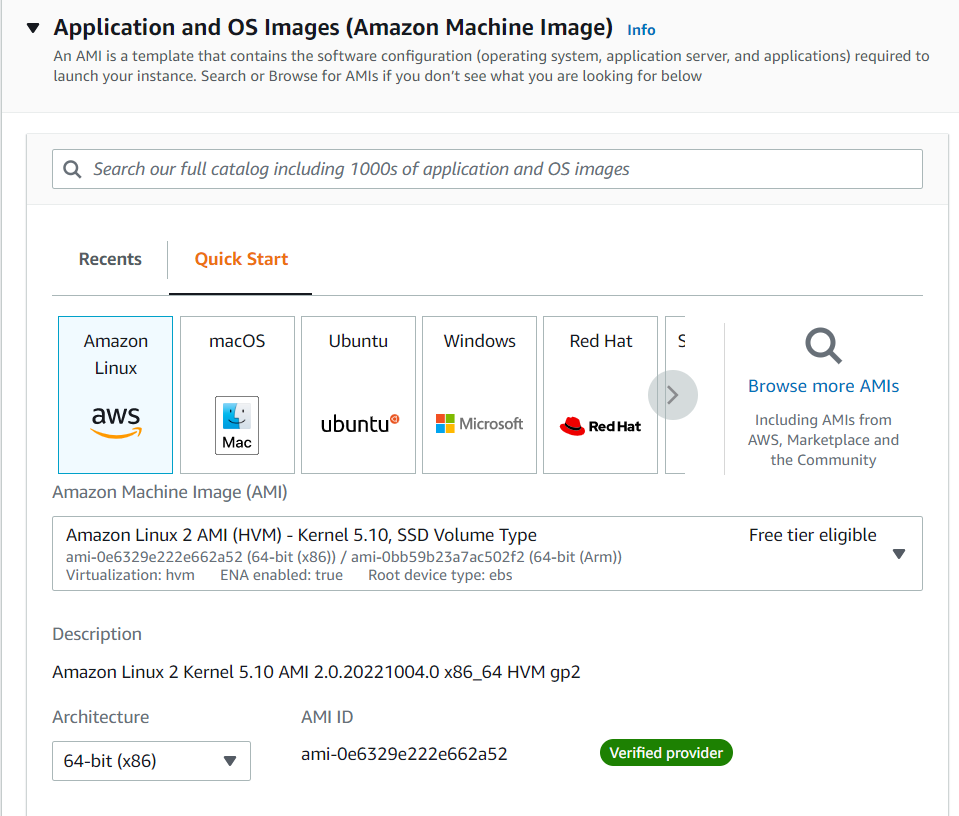Viewport: 959px width, 816px height.
Task: Focus the AMI catalog search field
Action: (x=487, y=169)
